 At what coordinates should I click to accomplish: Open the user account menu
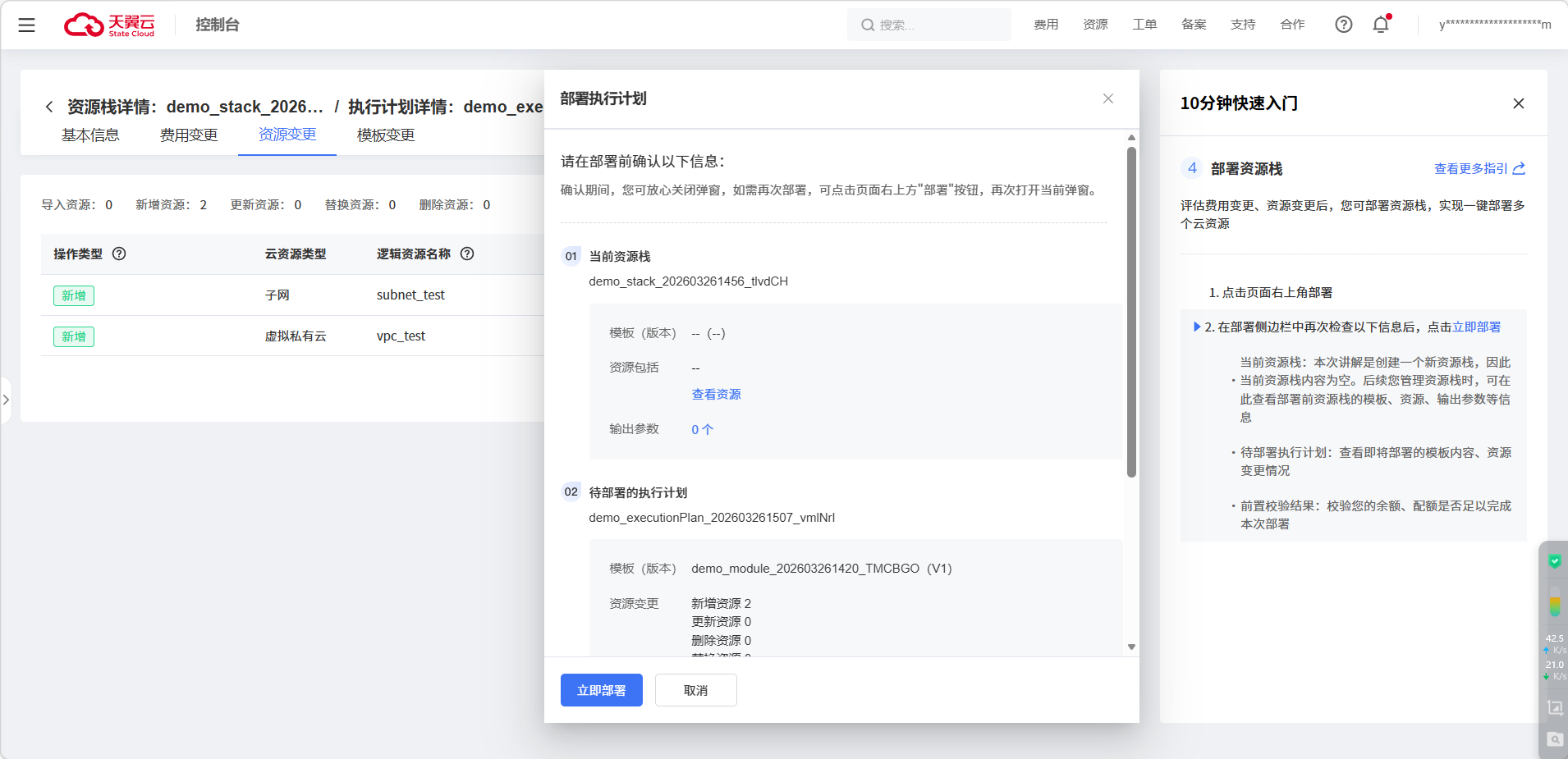click(x=1494, y=25)
